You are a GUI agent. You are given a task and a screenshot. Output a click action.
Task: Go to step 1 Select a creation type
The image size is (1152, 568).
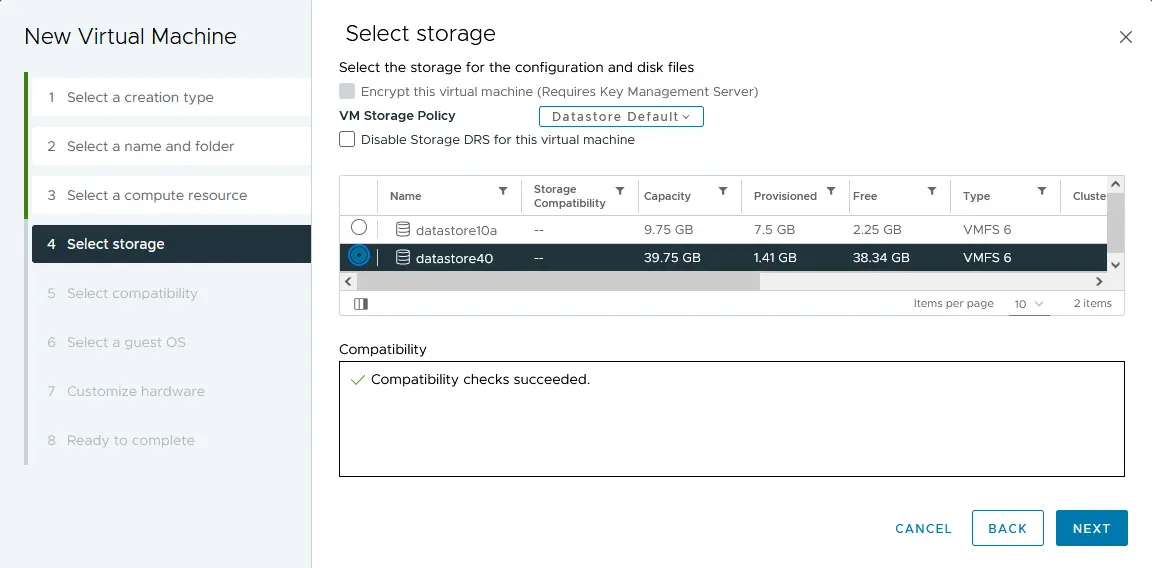[140, 97]
